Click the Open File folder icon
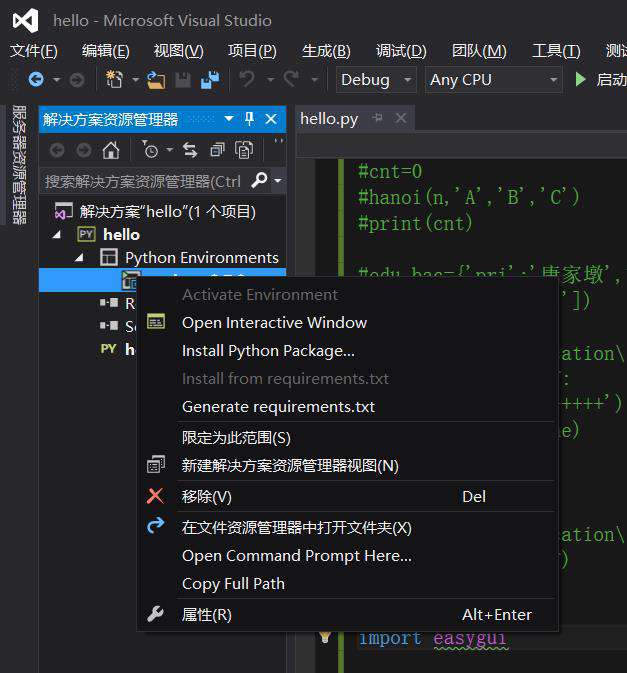Image resolution: width=627 pixels, height=673 pixels. (x=156, y=80)
